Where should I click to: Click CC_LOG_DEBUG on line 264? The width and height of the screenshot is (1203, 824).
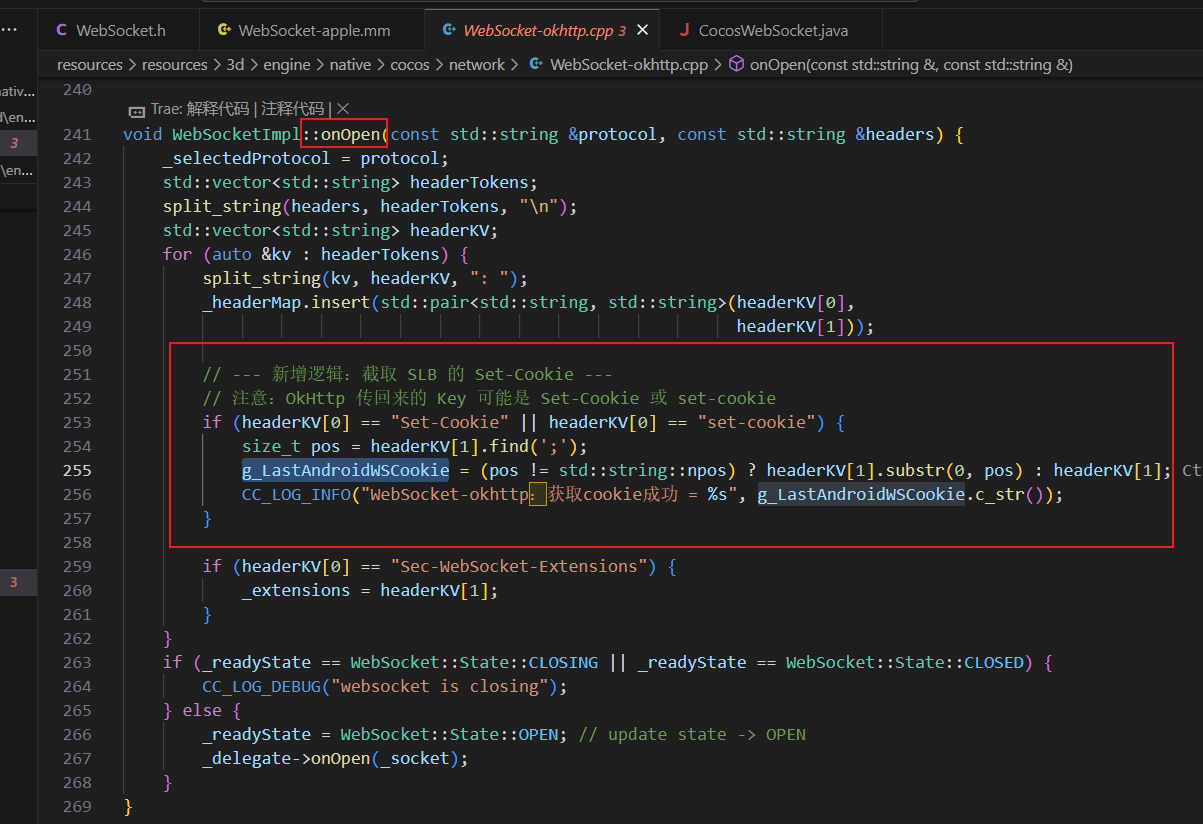pyautogui.click(x=262, y=686)
